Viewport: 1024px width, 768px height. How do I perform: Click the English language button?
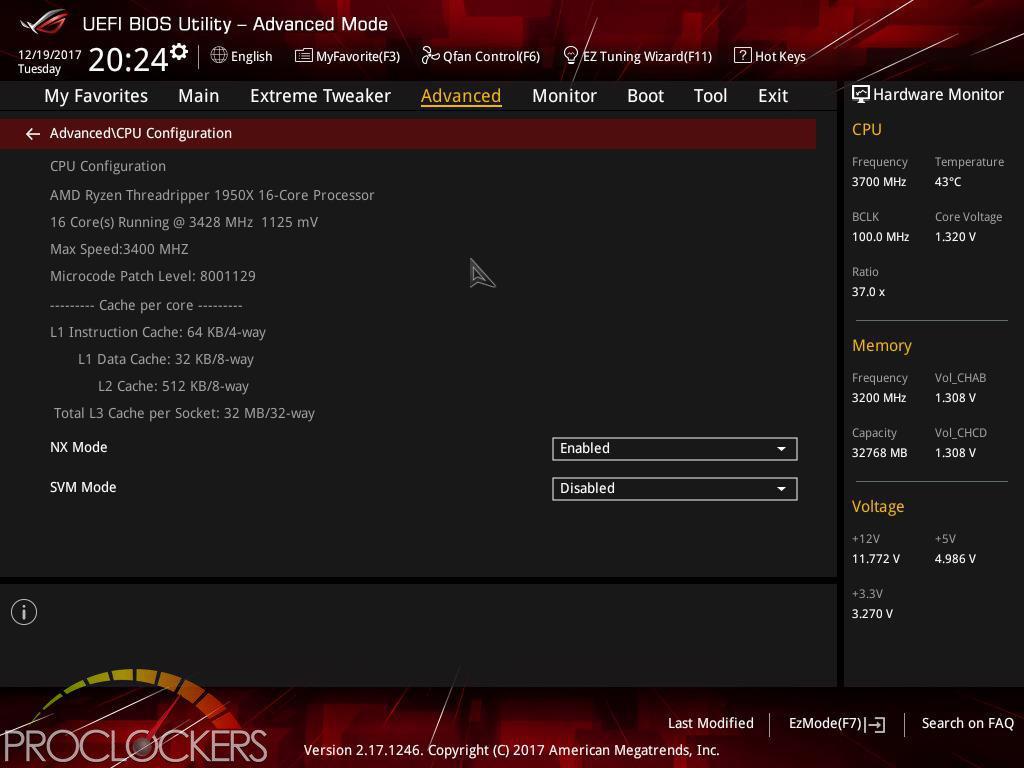tap(242, 56)
